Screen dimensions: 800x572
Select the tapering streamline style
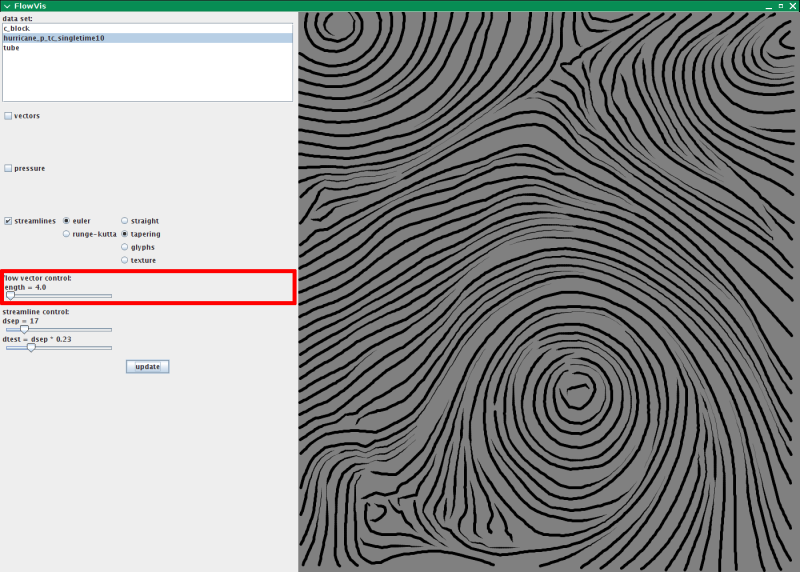(x=125, y=234)
